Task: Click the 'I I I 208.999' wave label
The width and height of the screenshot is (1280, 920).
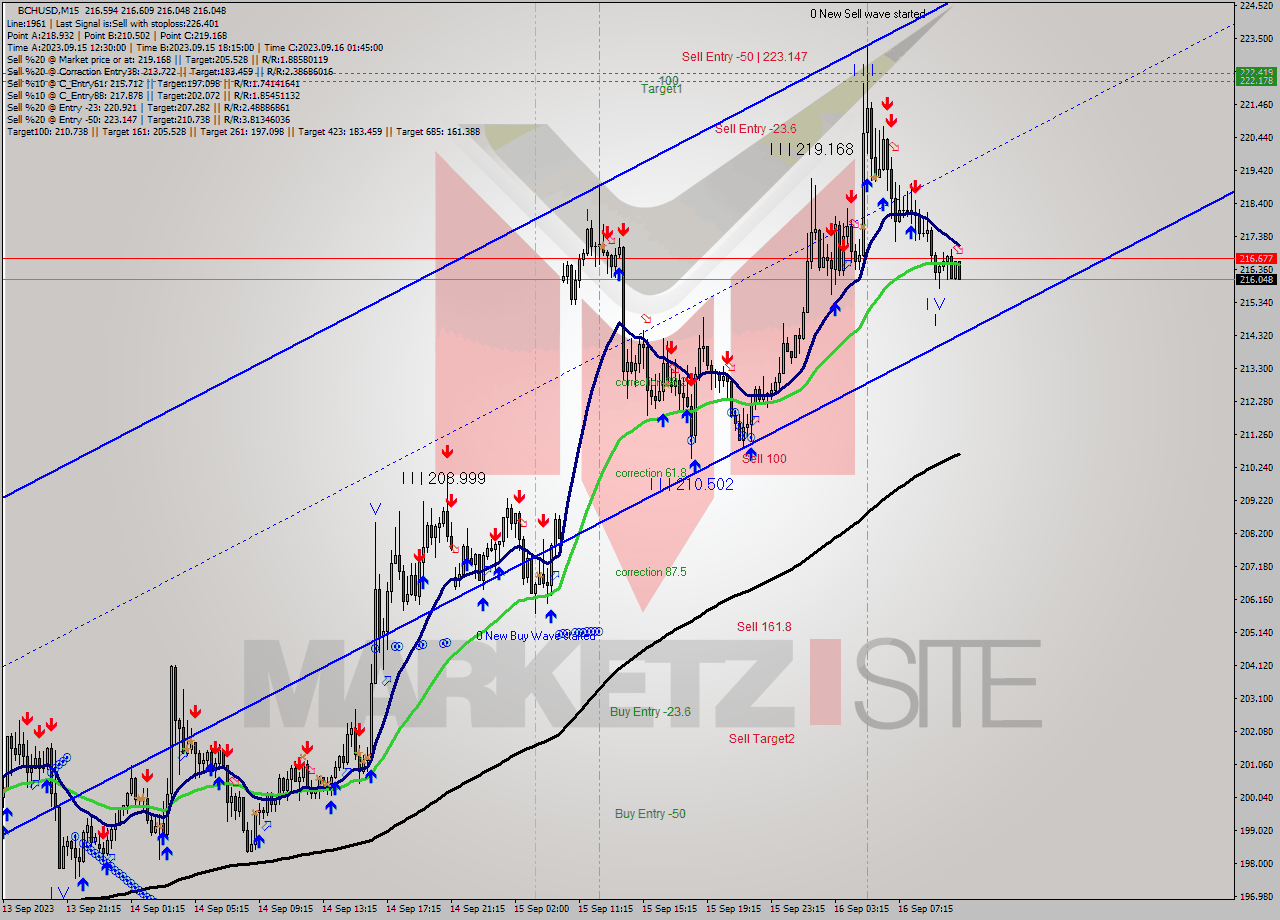Action: pyautogui.click(x=443, y=479)
